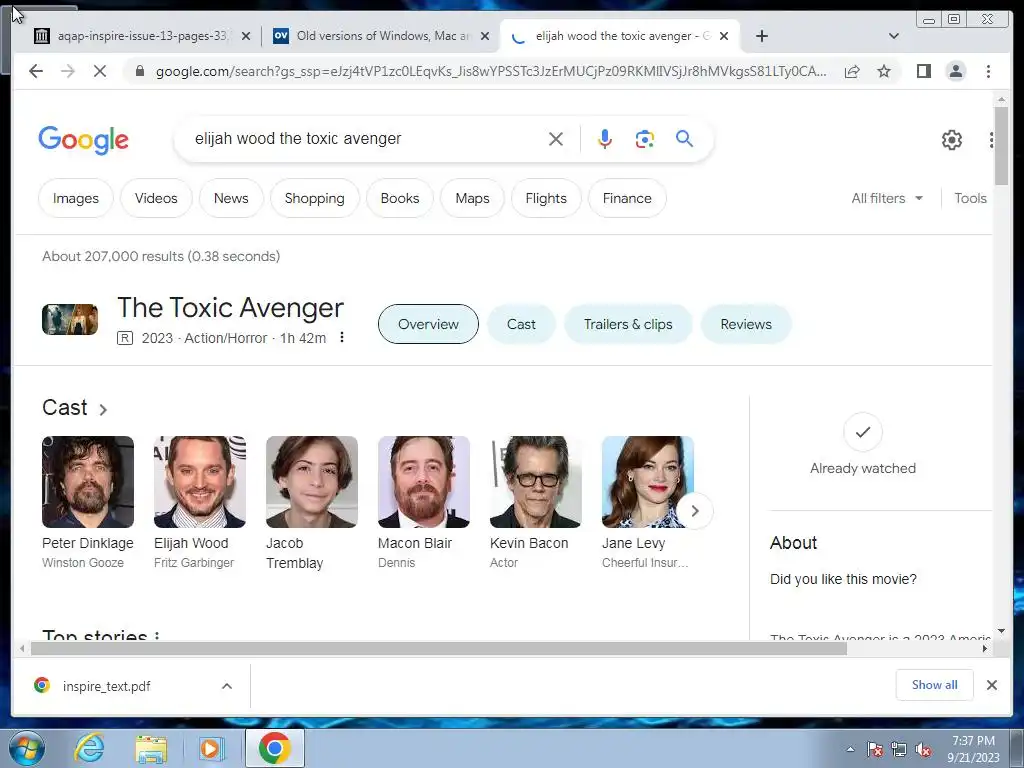Launch Internet Explorer from taskbar

[x=89, y=748]
